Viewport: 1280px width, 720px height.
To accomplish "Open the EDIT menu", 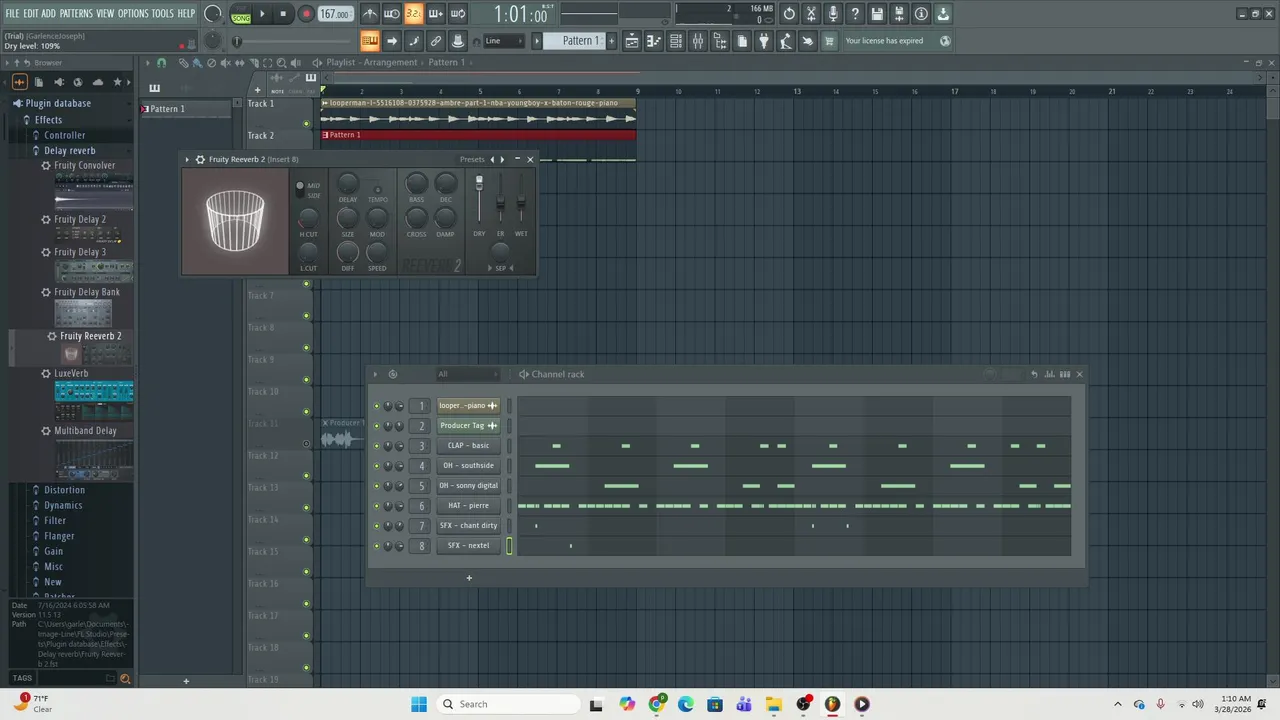I will 30,13.
